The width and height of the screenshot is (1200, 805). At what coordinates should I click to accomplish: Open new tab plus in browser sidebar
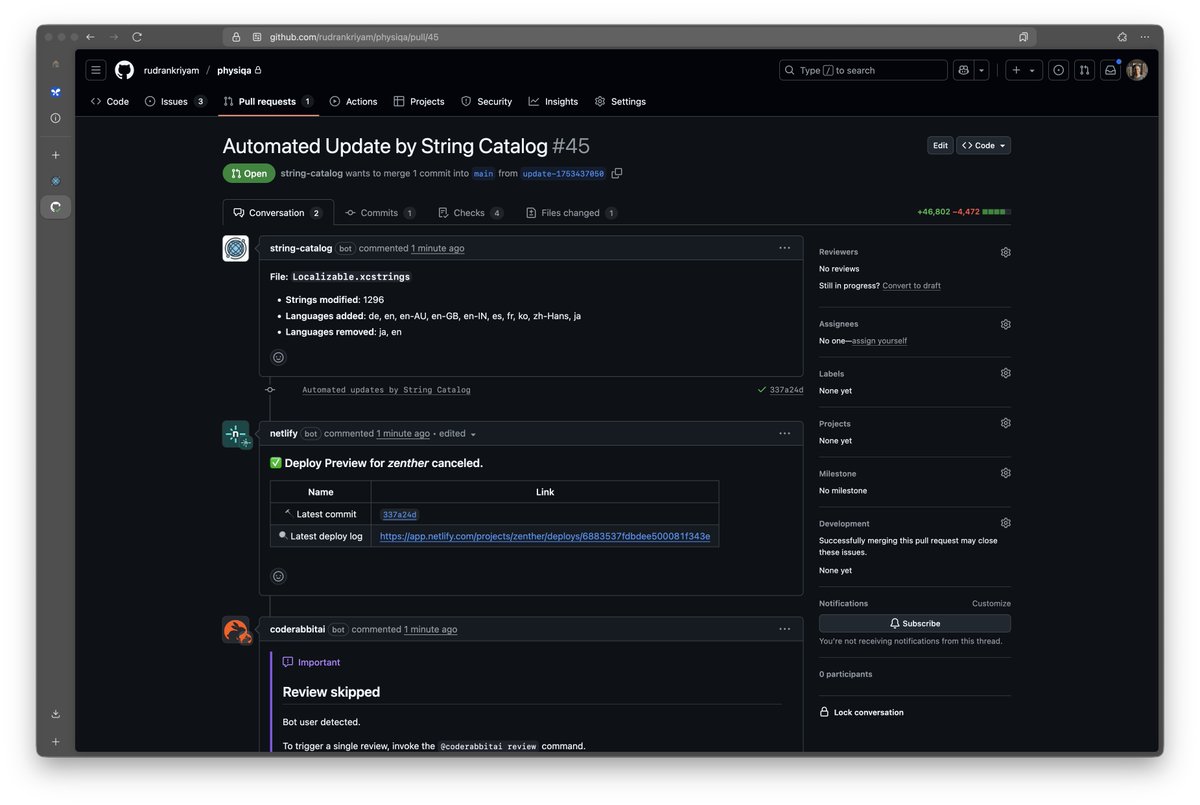point(56,155)
